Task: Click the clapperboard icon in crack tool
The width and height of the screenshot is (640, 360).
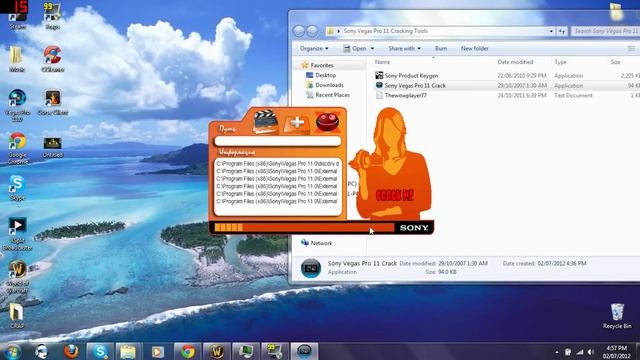Action: pos(265,122)
